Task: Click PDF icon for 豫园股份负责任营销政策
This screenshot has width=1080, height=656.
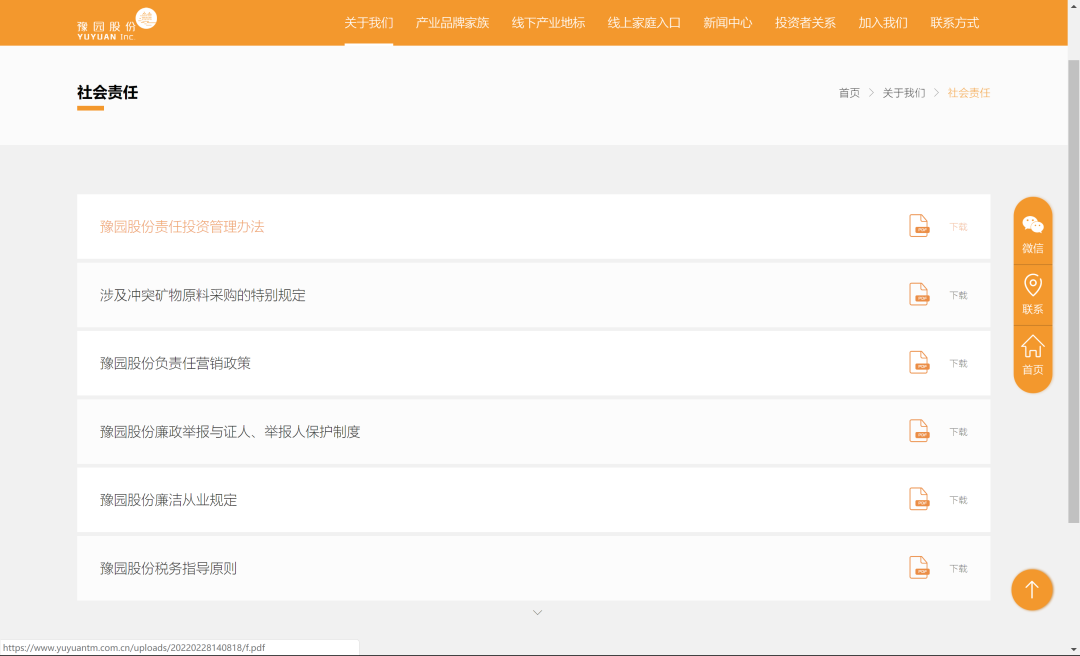Action: click(x=919, y=362)
